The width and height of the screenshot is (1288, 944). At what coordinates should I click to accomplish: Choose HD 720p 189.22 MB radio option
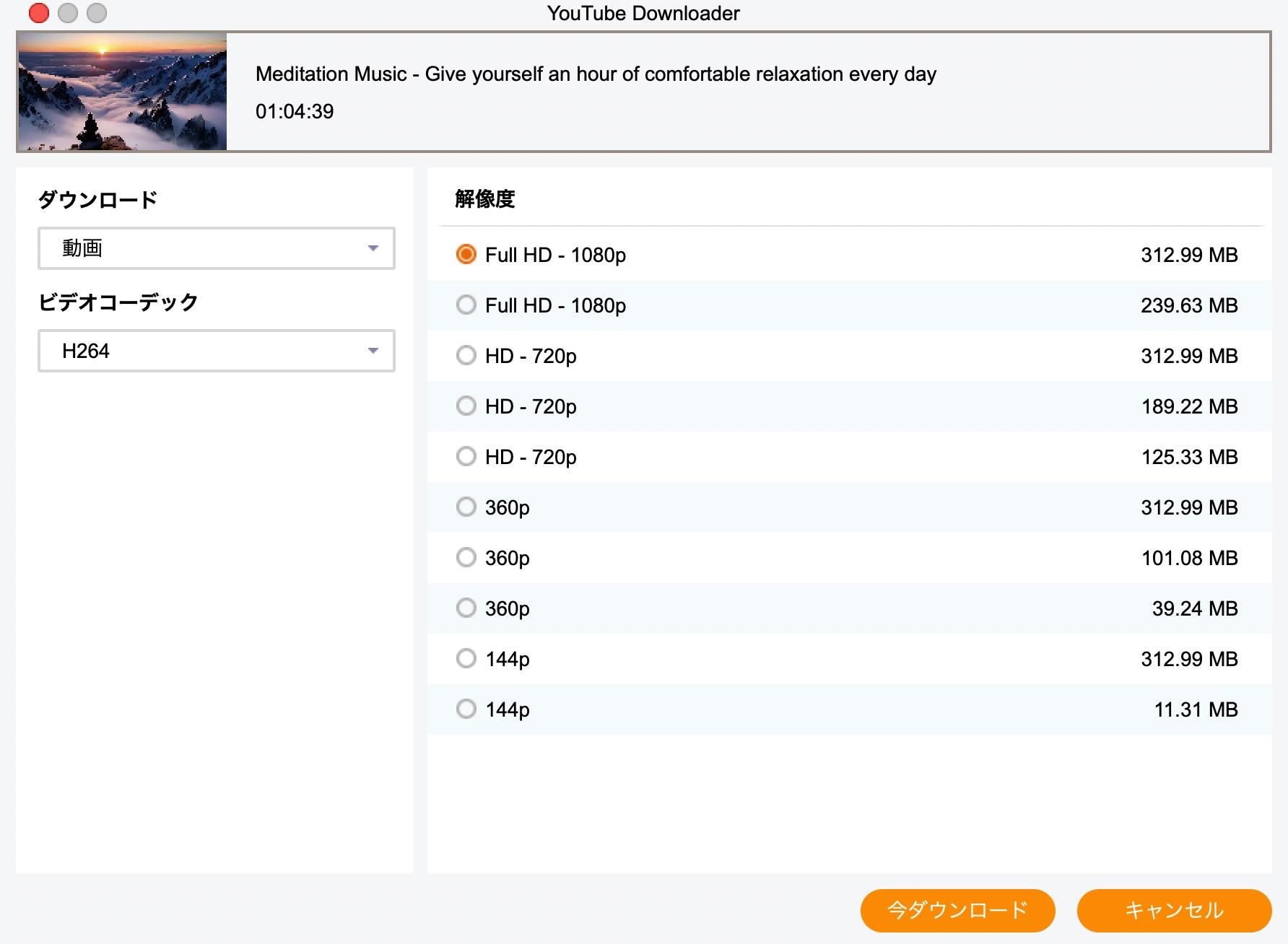[466, 406]
